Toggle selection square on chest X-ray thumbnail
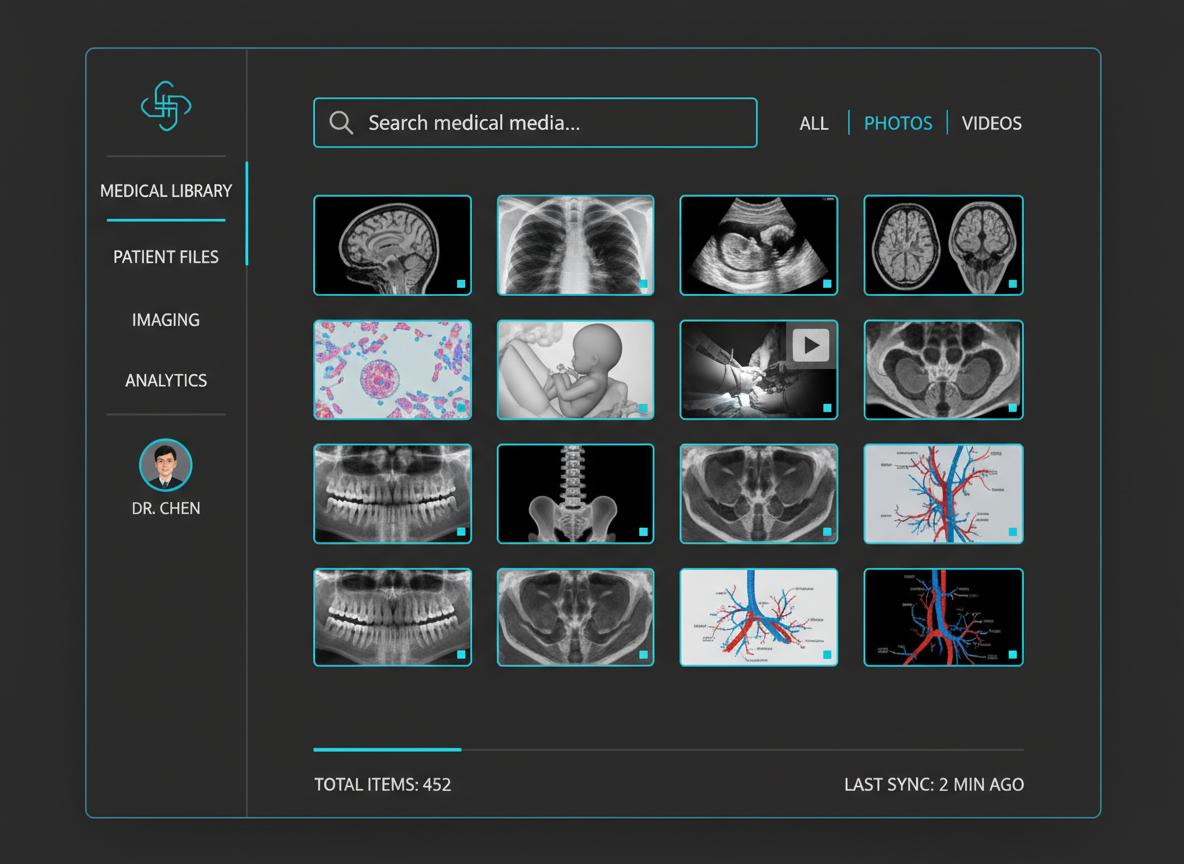The width and height of the screenshot is (1184, 864). coord(644,284)
